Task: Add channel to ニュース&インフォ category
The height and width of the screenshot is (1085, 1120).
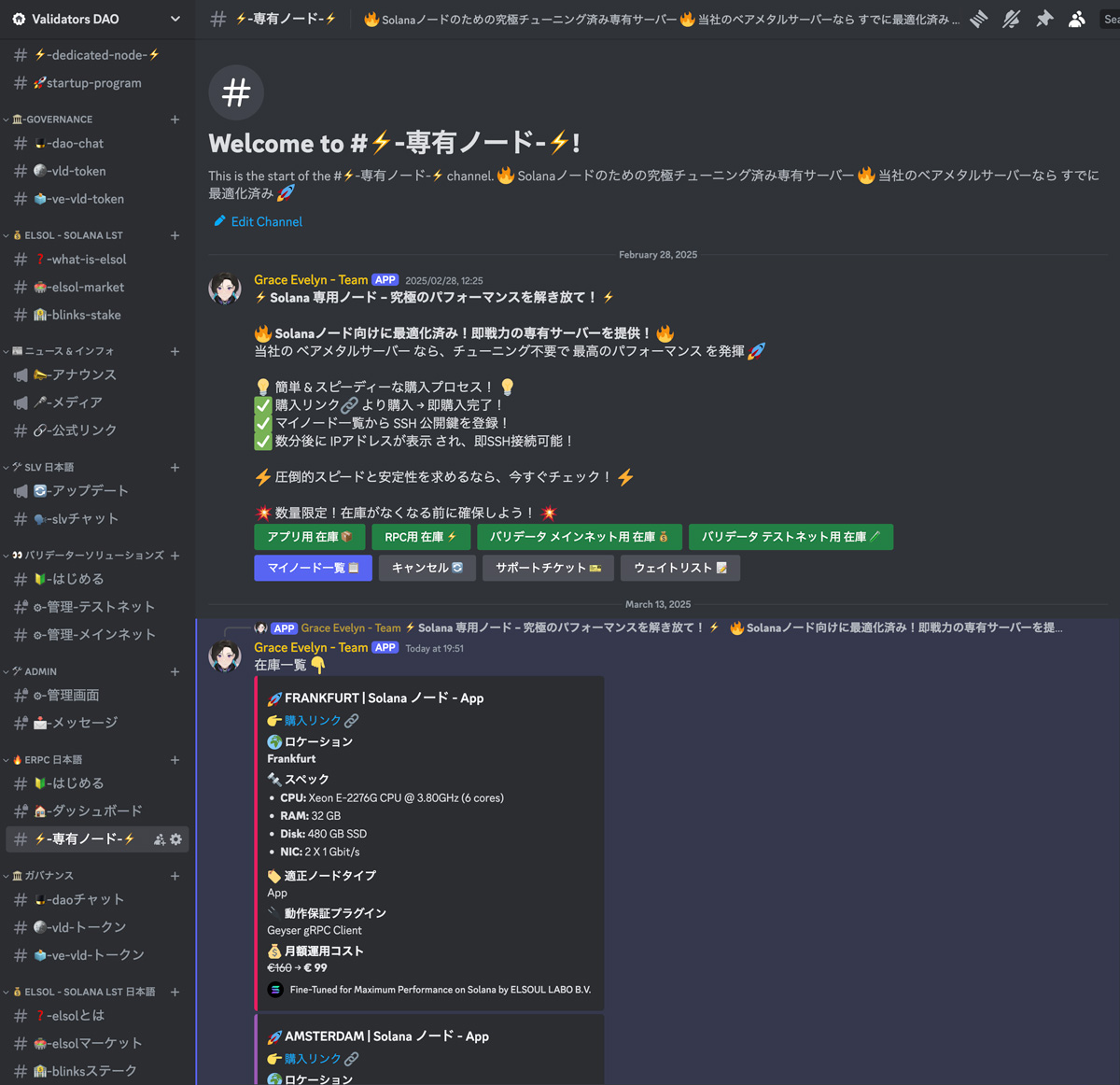Action: pyautogui.click(x=175, y=351)
